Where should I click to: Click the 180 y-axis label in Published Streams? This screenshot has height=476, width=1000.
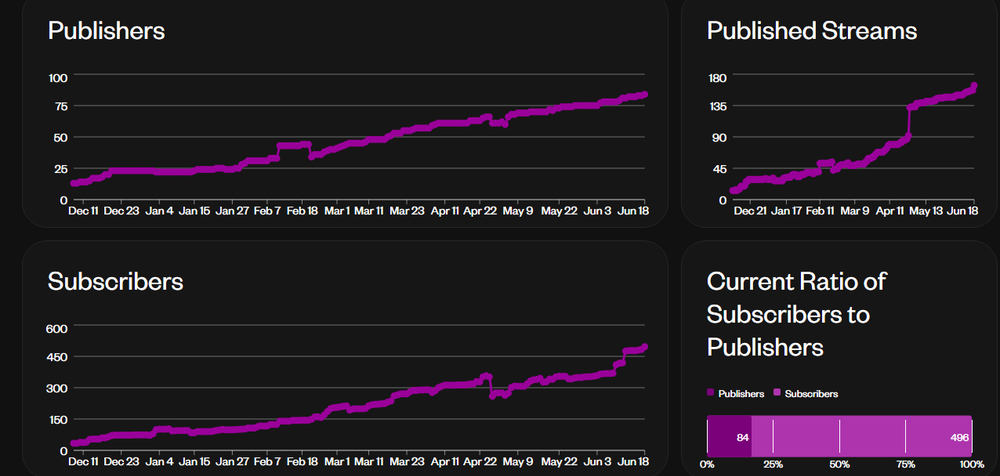point(718,78)
